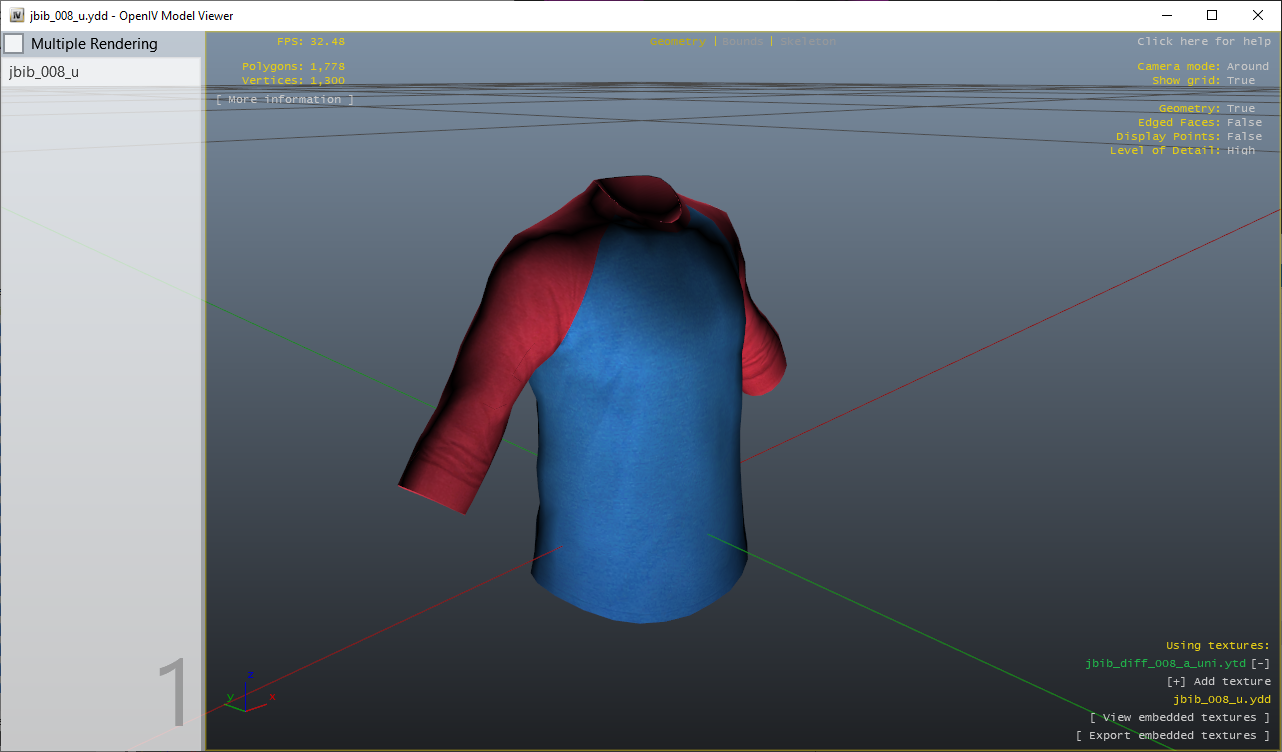Click the jbib_008_u.ydd texture source entry
Viewport: 1282px width, 752px height.
point(1222,699)
